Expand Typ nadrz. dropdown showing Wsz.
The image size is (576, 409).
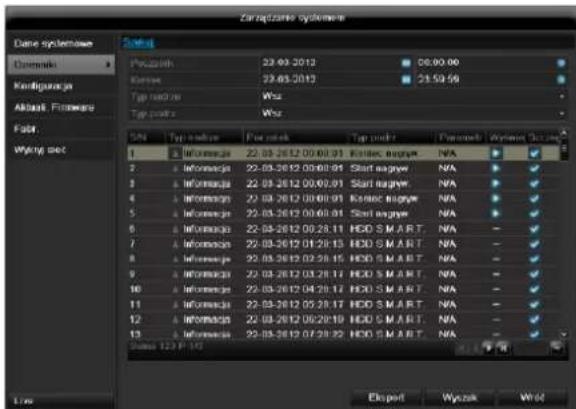(561, 96)
